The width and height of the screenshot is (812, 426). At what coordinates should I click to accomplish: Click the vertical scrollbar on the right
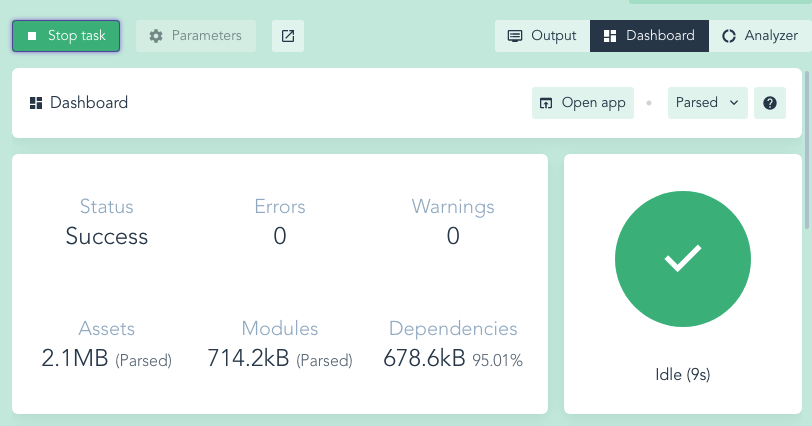click(807, 130)
